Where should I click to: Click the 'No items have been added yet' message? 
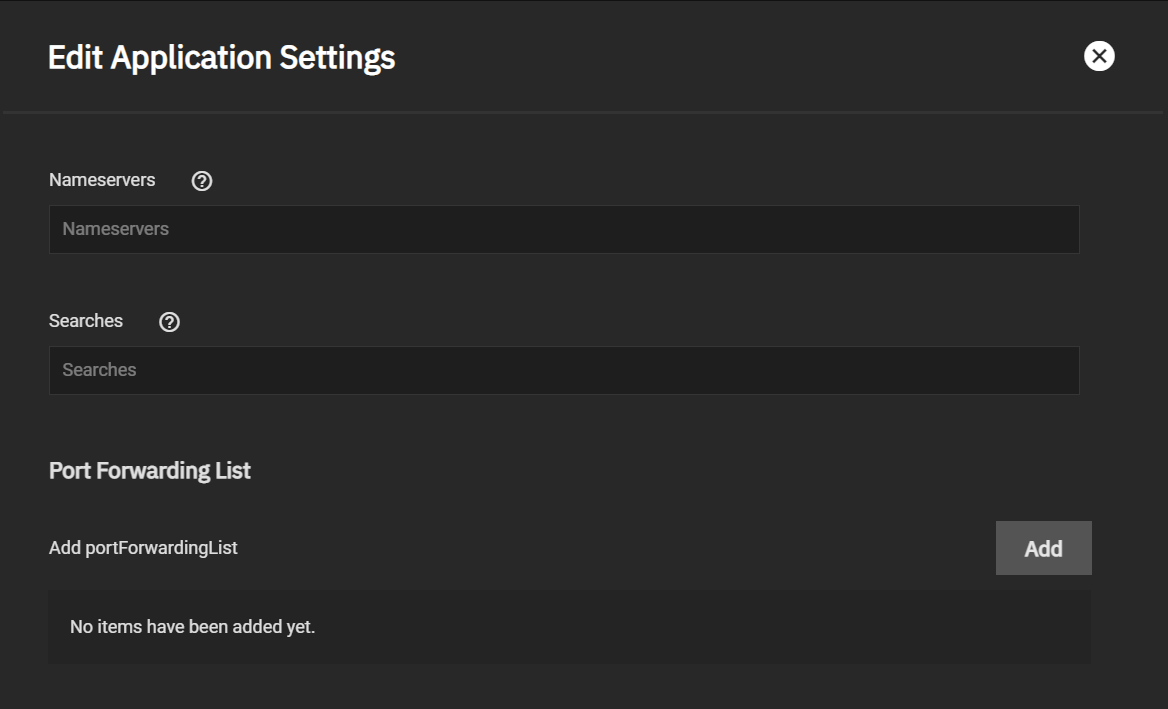click(192, 627)
